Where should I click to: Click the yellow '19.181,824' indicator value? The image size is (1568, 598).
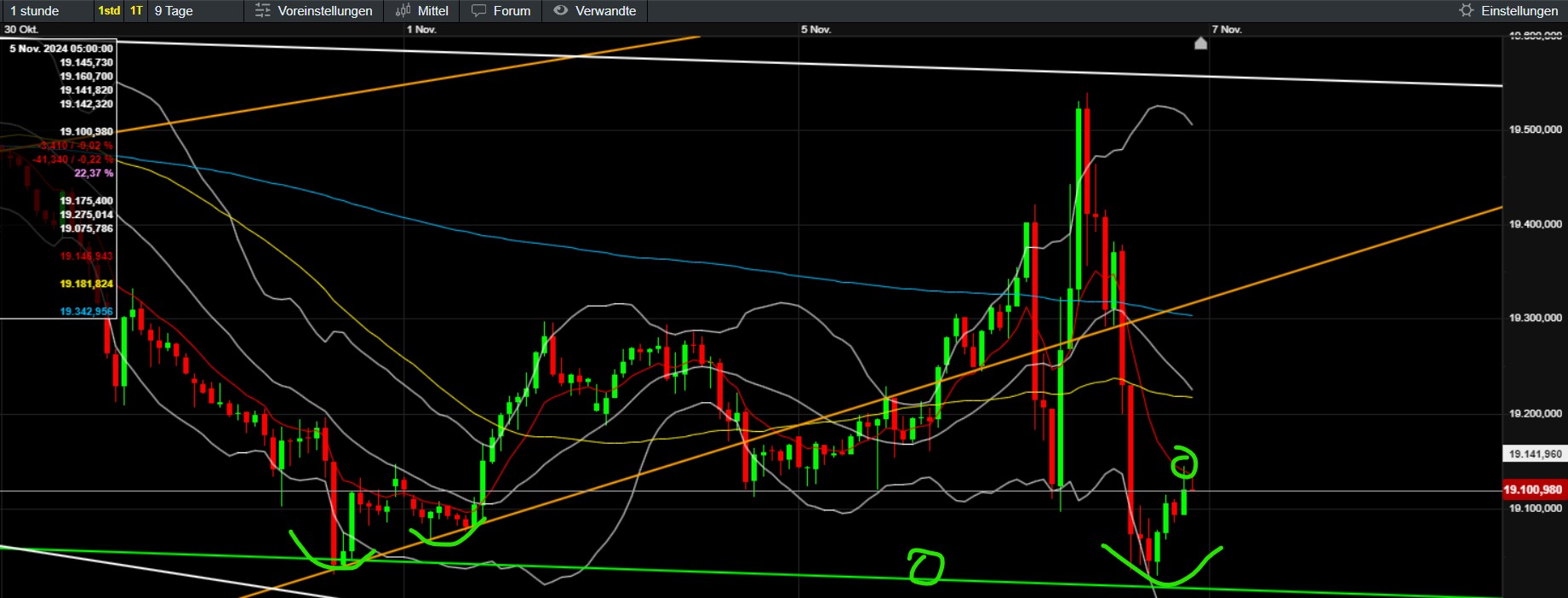86,284
